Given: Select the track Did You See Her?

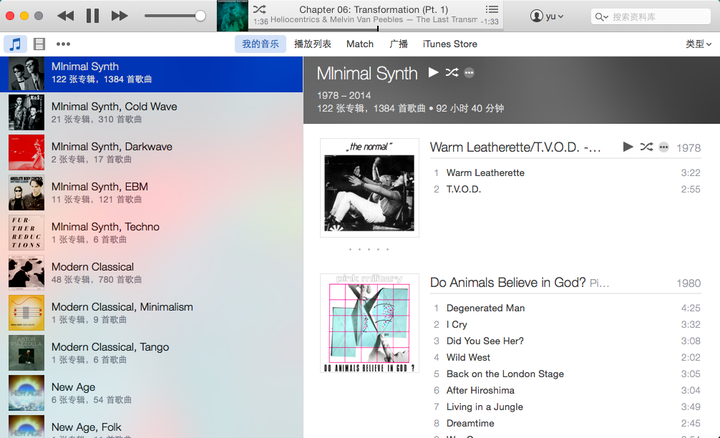Looking at the screenshot, I should tap(485, 341).
